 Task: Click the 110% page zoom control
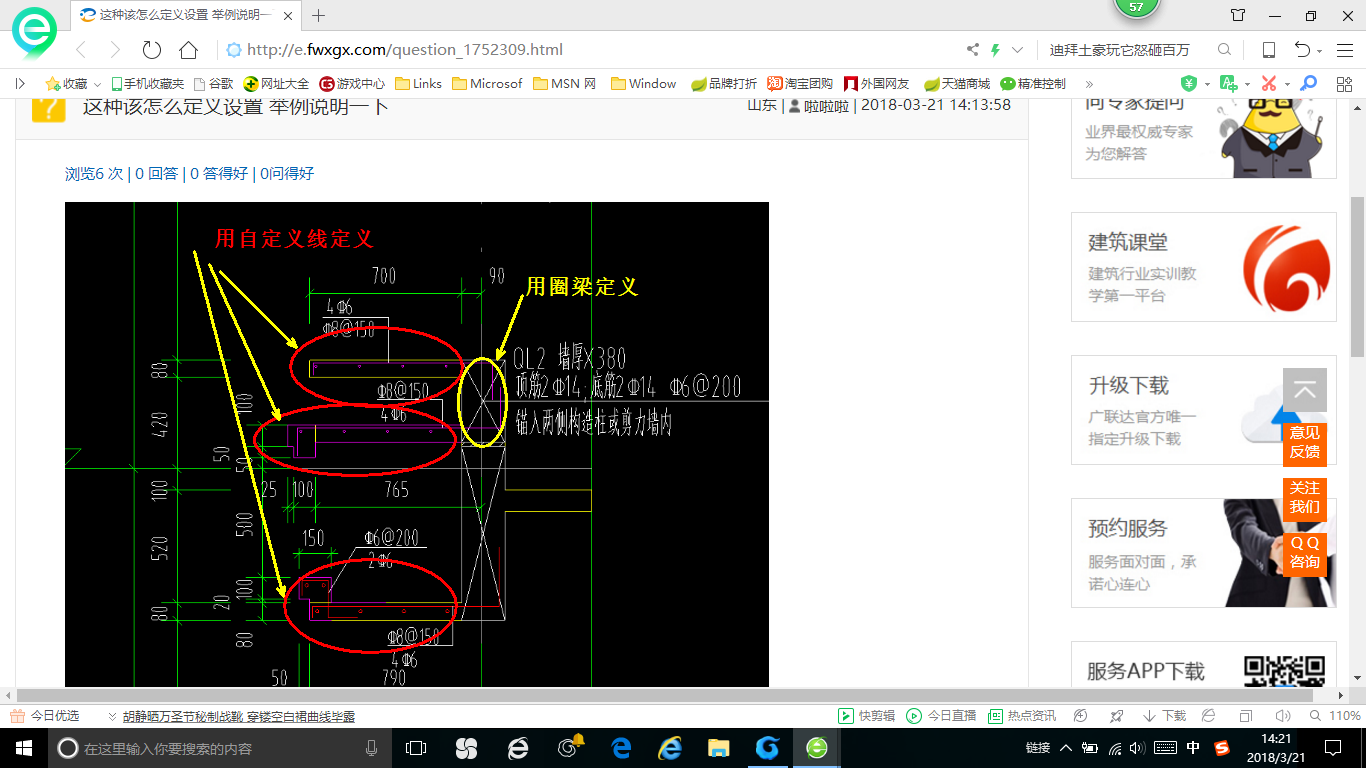click(1334, 716)
